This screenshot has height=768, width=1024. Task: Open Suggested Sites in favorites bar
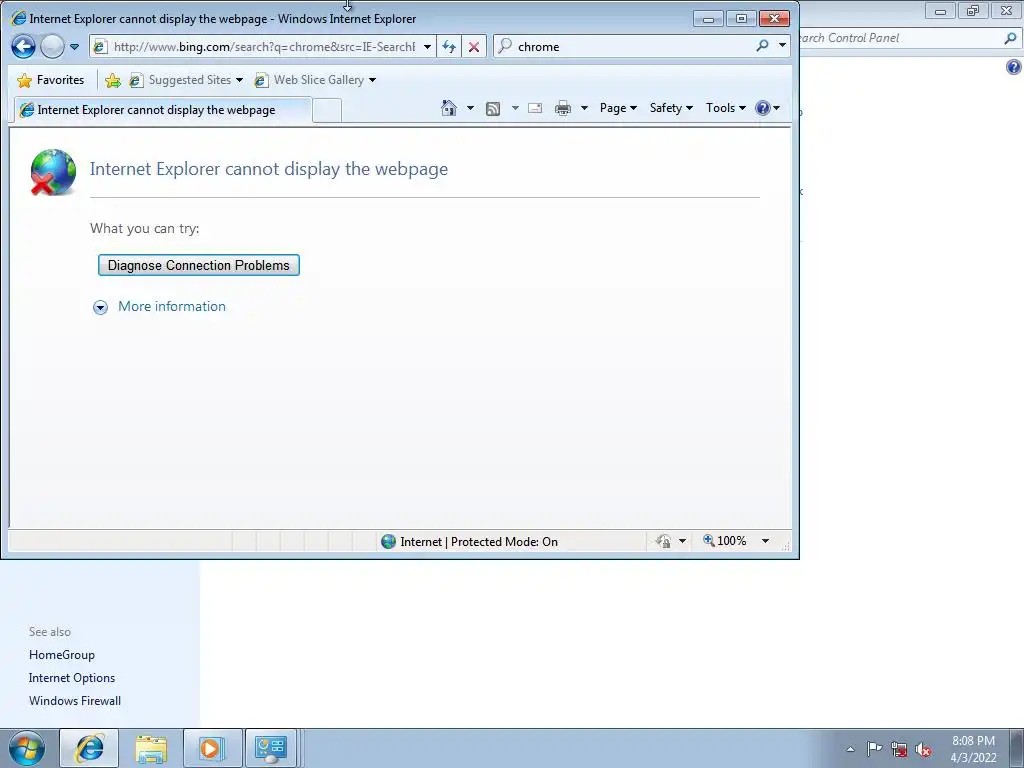(x=180, y=80)
